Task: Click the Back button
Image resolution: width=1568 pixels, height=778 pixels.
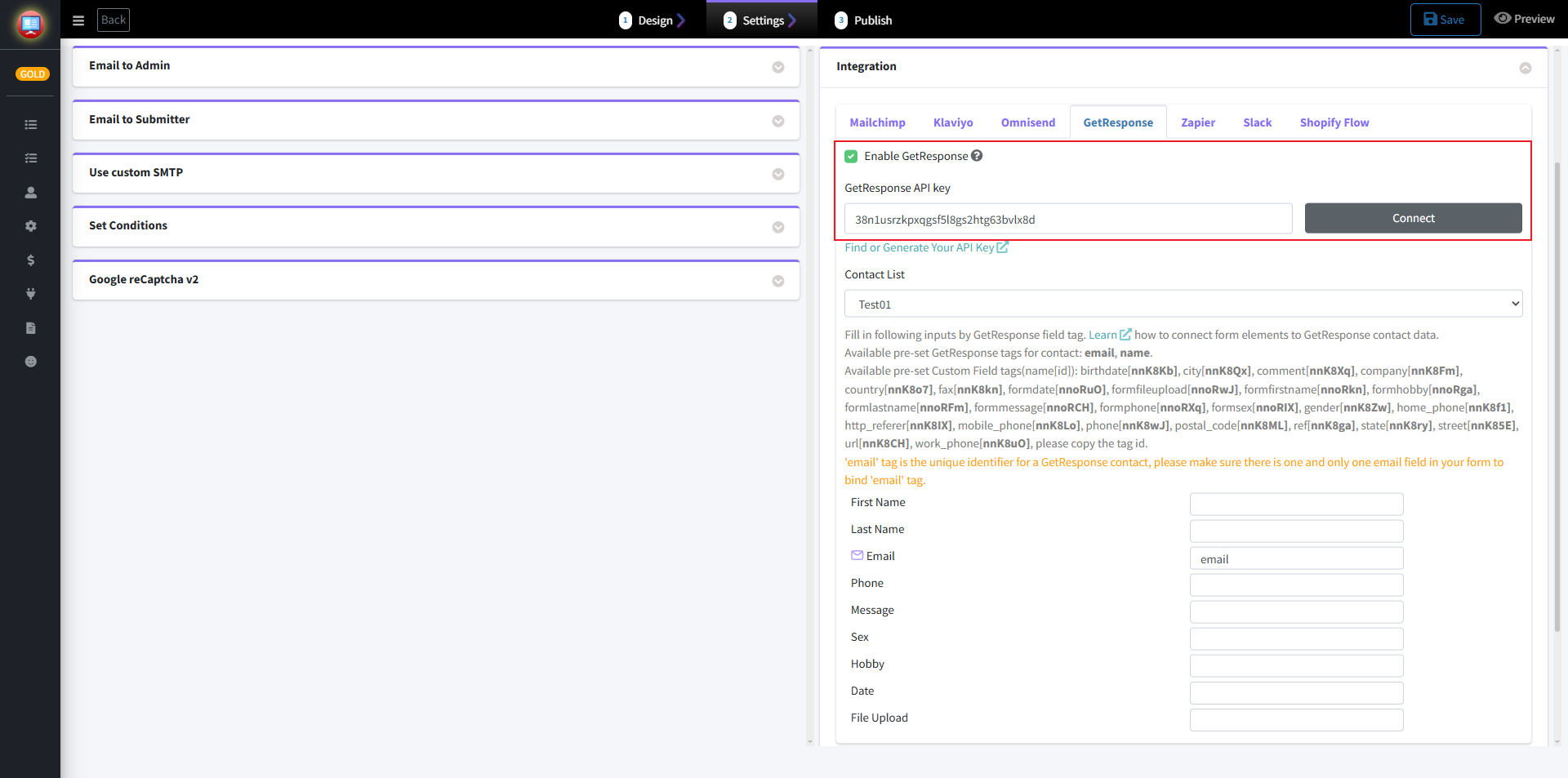Action: click(x=114, y=20)
